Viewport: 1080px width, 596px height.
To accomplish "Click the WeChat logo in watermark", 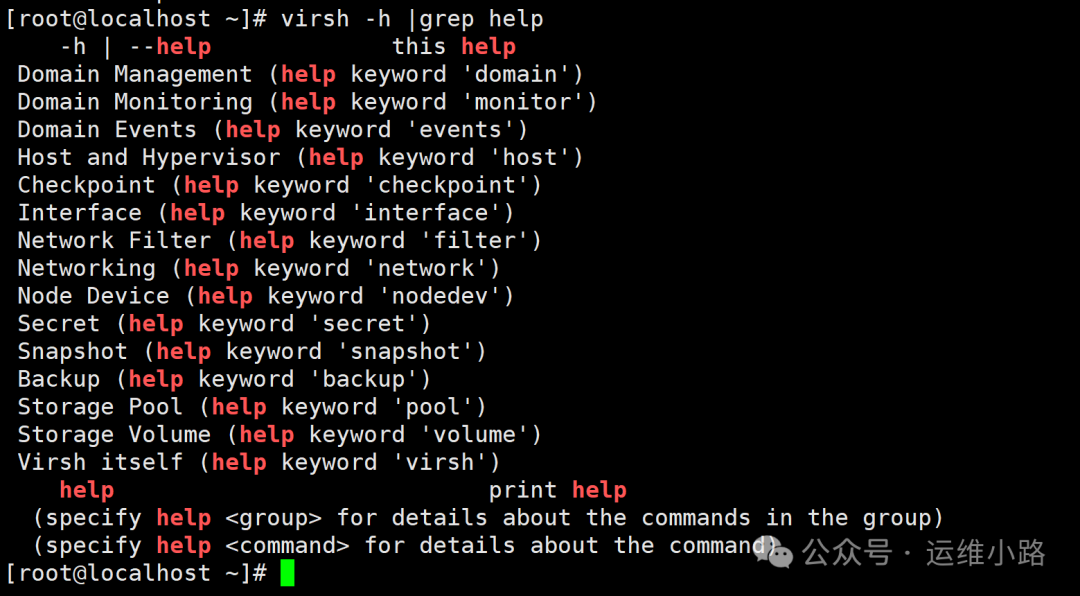I will 774,553.
